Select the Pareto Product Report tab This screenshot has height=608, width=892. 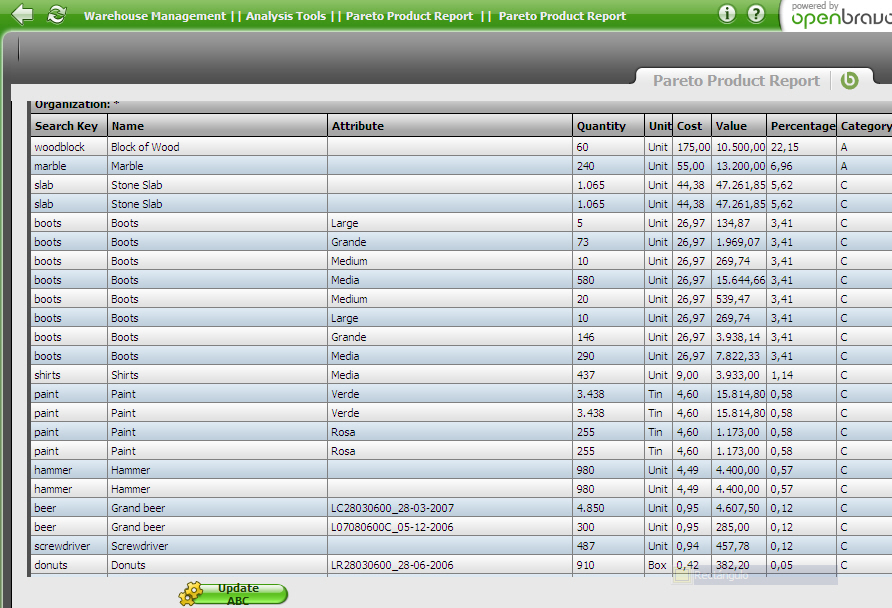[x=736, y=81]
